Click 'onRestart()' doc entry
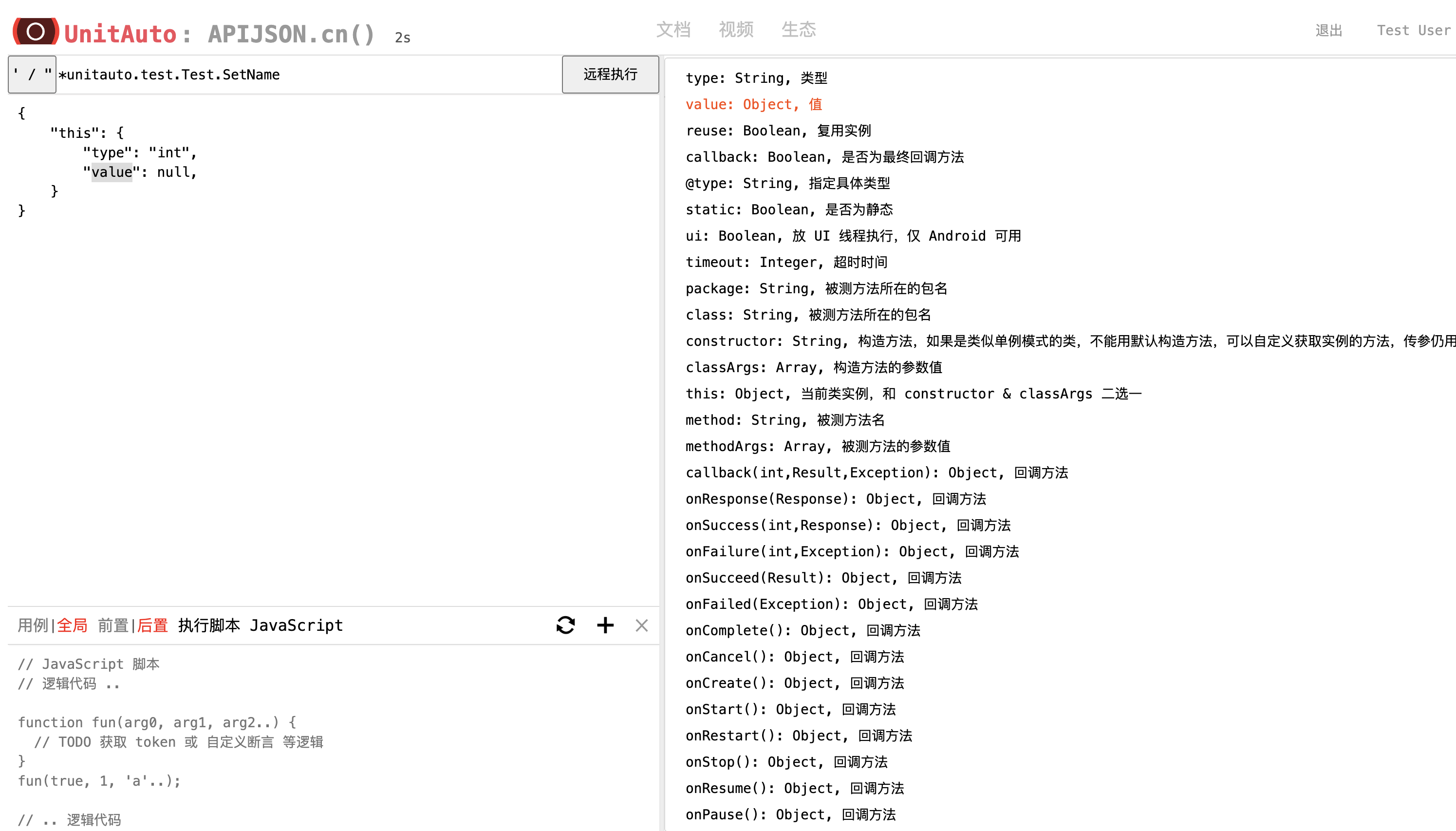1456x831 pixels. click(799, 735)
